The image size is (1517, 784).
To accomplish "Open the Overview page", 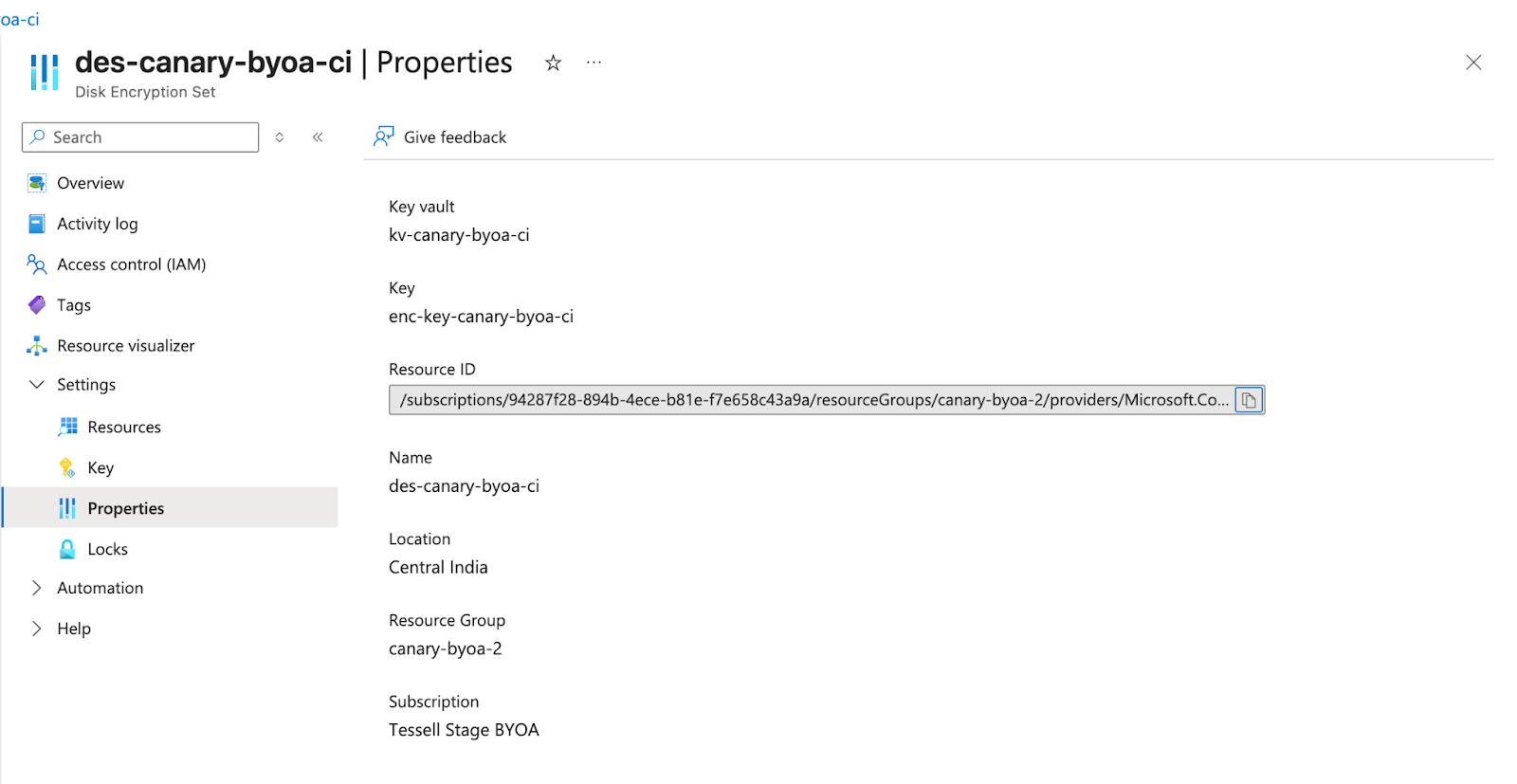I will pyautogui.click(x=90, y=183).
